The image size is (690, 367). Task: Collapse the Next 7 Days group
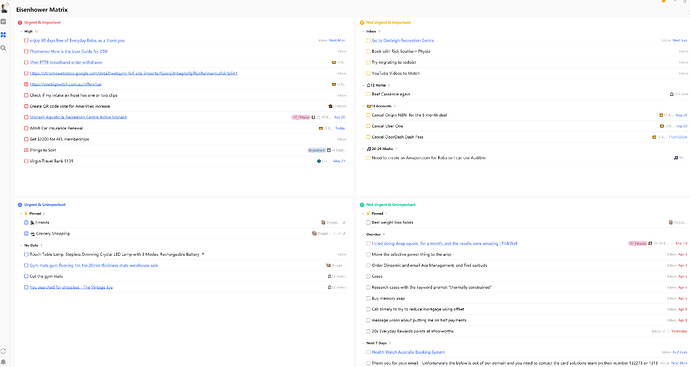pos(363,343)
